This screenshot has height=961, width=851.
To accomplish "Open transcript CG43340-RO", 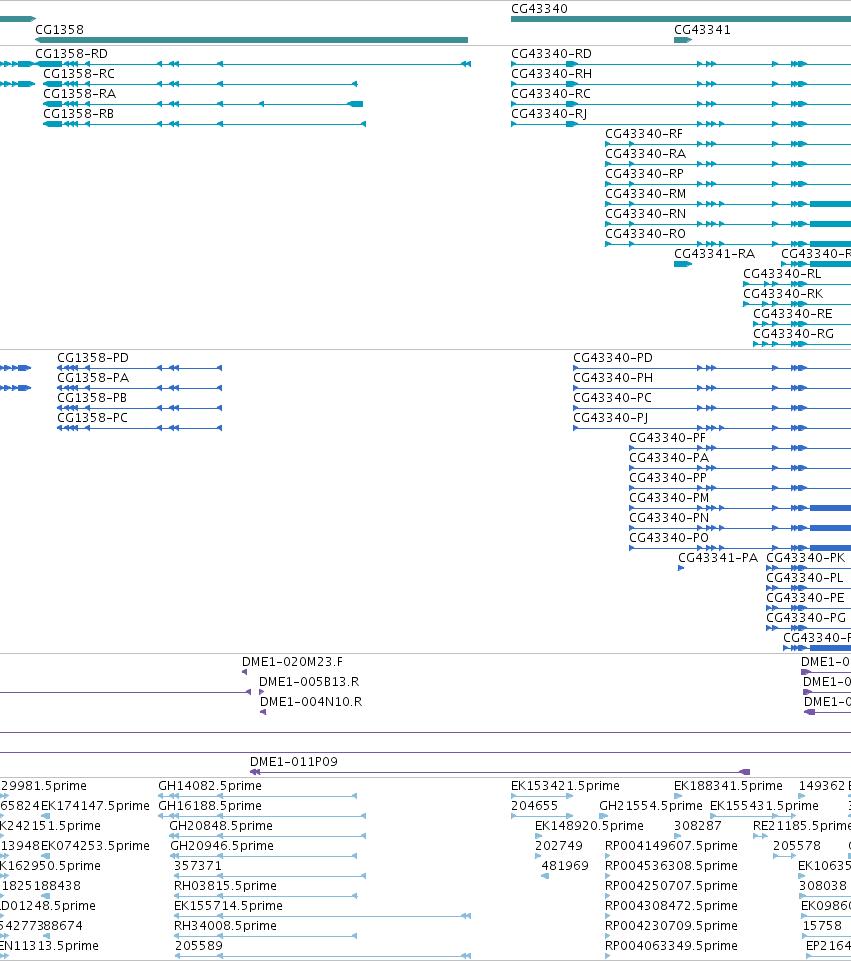I will 646,234.
